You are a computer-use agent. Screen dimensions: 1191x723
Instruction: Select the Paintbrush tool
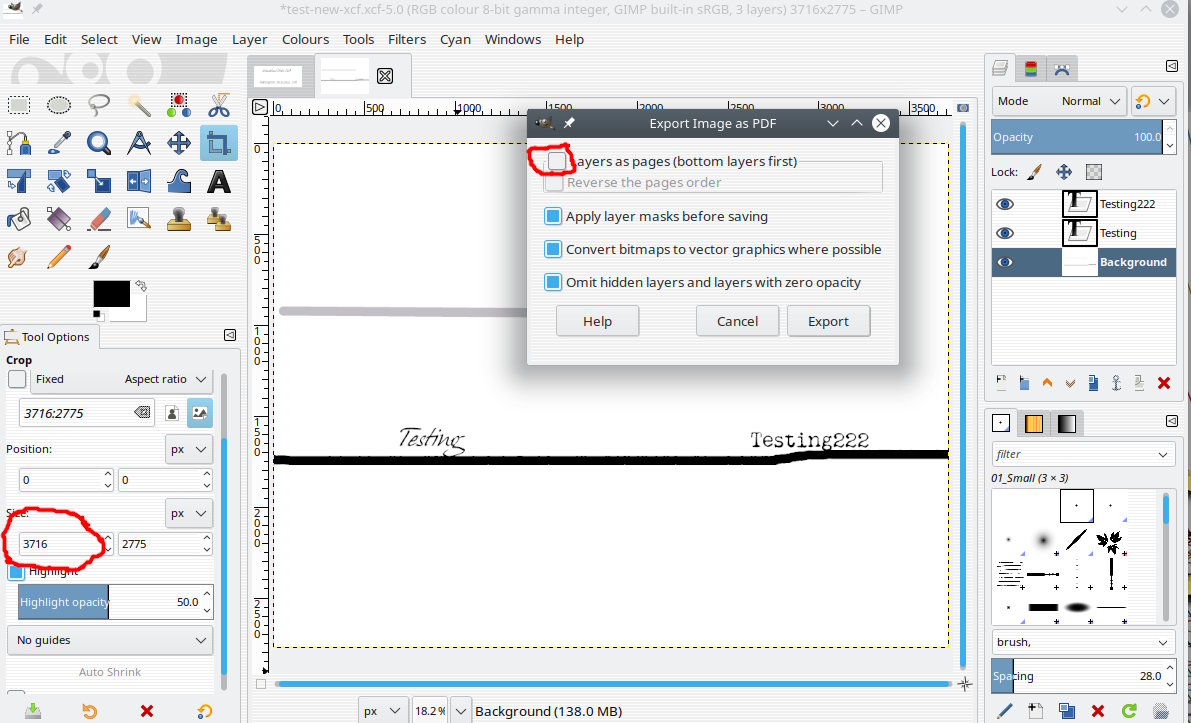99,257
